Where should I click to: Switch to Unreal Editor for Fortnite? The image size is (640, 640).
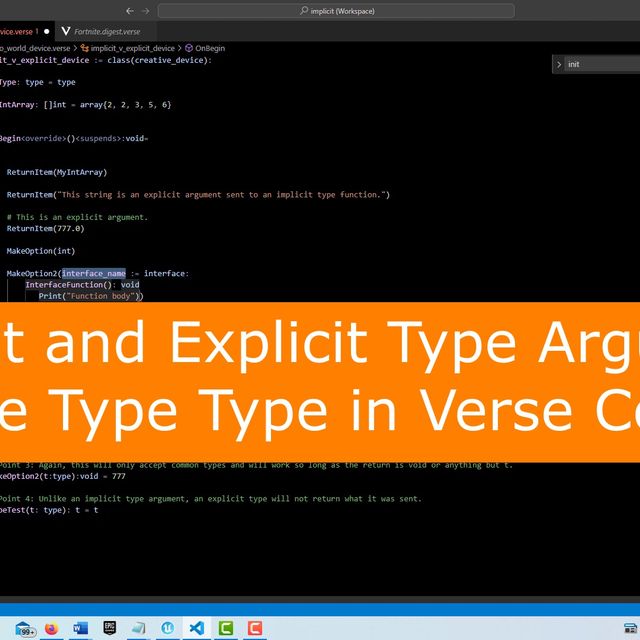click(167, 628)
